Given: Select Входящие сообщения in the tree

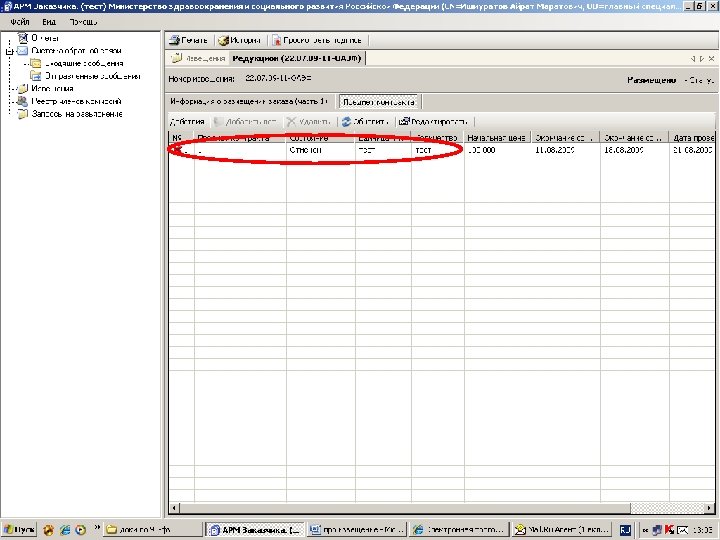Looking at the screenshot, I should (x=84, y=63).
